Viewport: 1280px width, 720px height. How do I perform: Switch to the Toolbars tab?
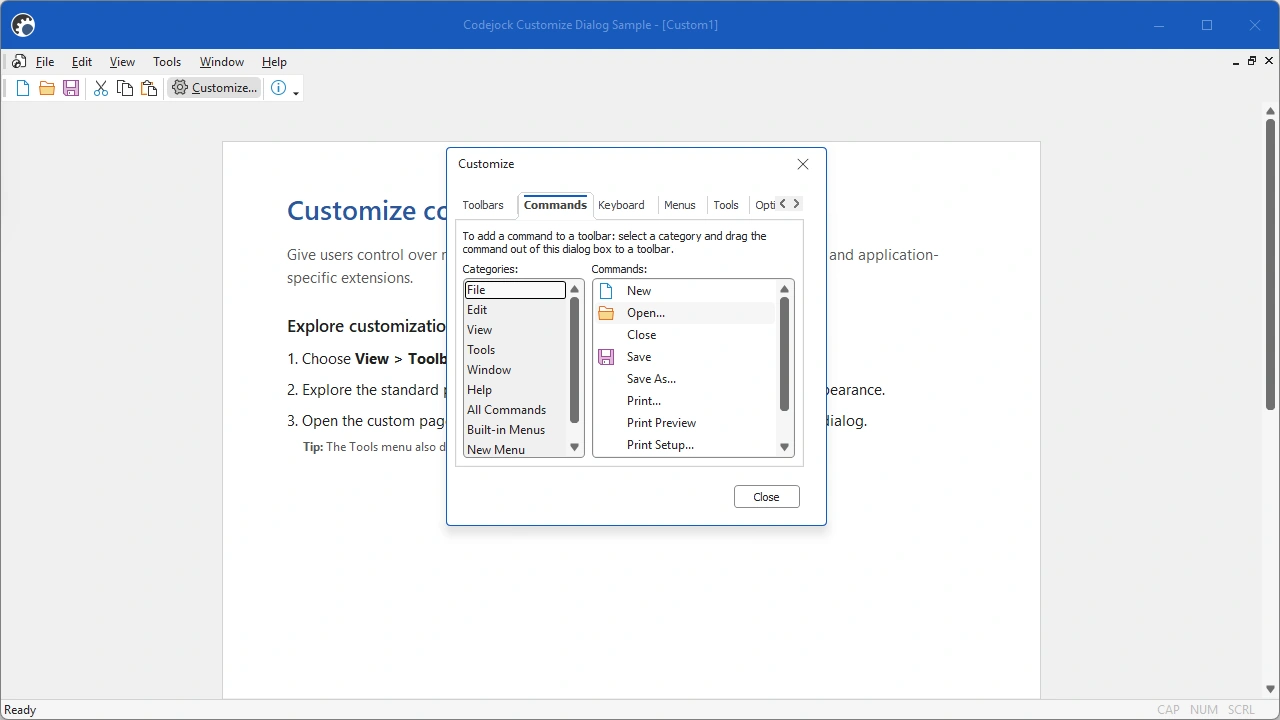483,205
